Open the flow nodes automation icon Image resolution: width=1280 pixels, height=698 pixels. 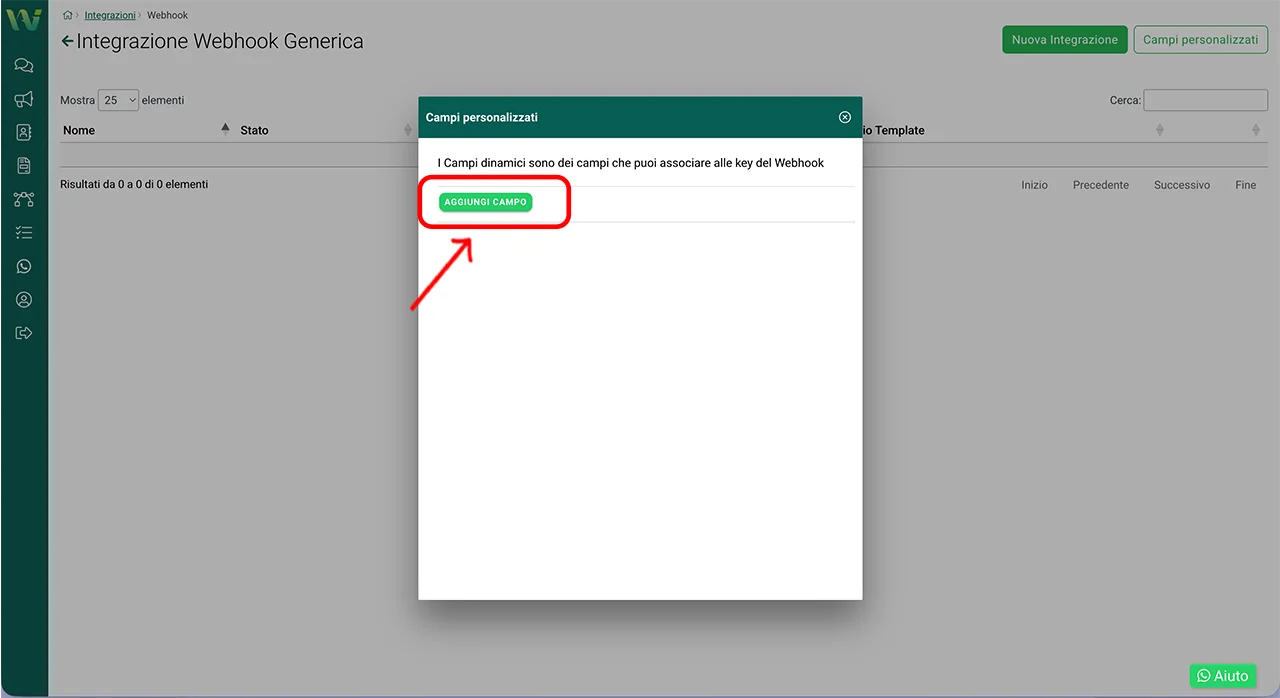[x=24, y=199]
